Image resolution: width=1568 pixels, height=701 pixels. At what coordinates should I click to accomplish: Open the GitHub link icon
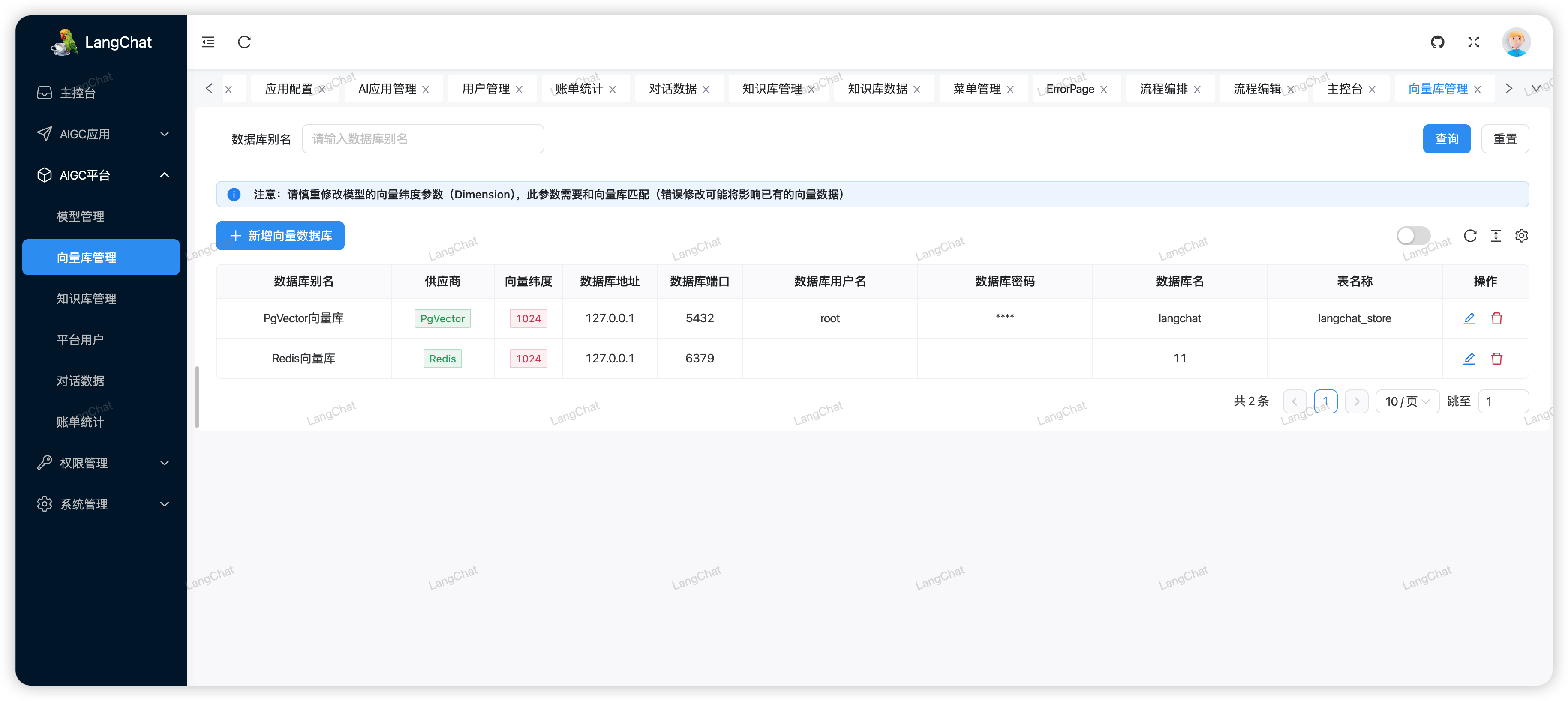[1437, 42]
